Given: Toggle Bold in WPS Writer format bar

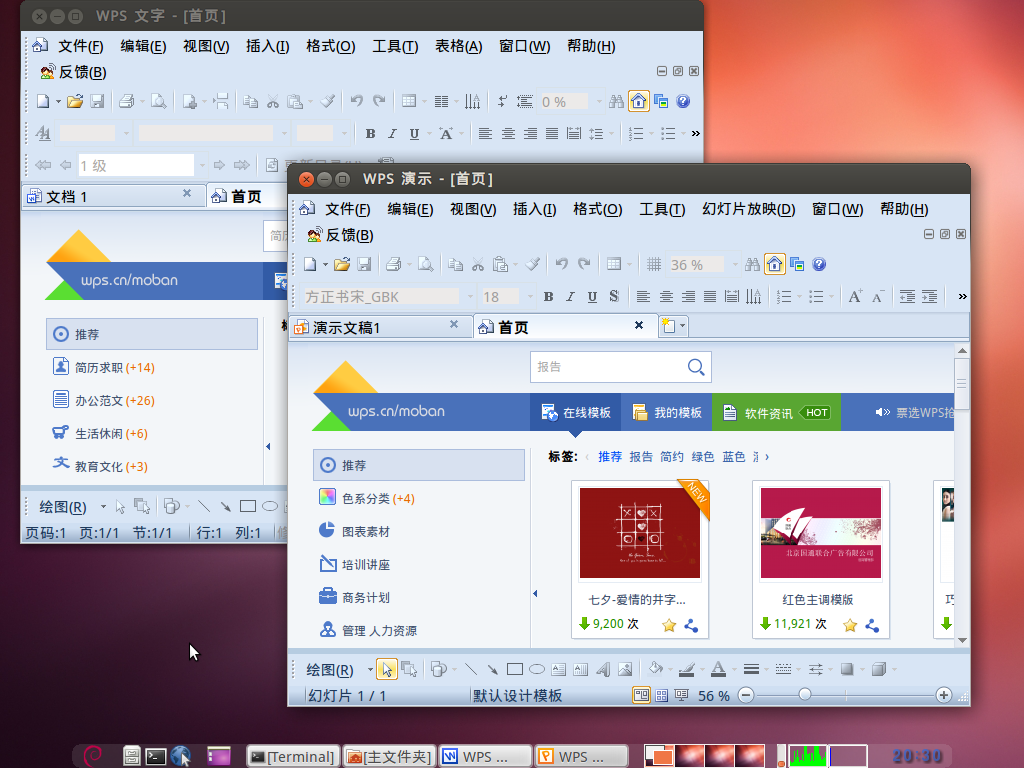Looking at the screenshot, I should 370,134.
